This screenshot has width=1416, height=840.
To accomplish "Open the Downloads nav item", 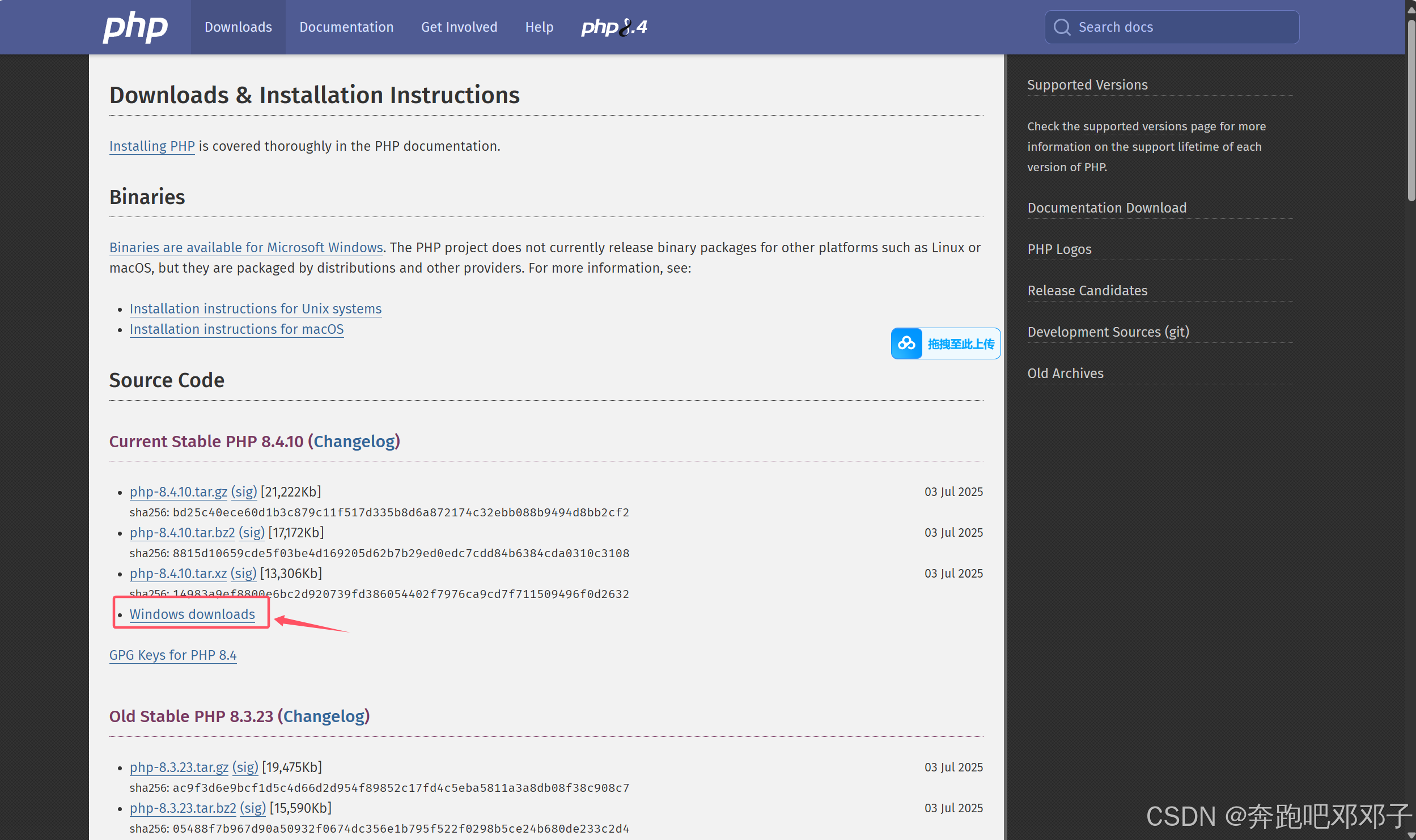I will click(x=238, y=27).
